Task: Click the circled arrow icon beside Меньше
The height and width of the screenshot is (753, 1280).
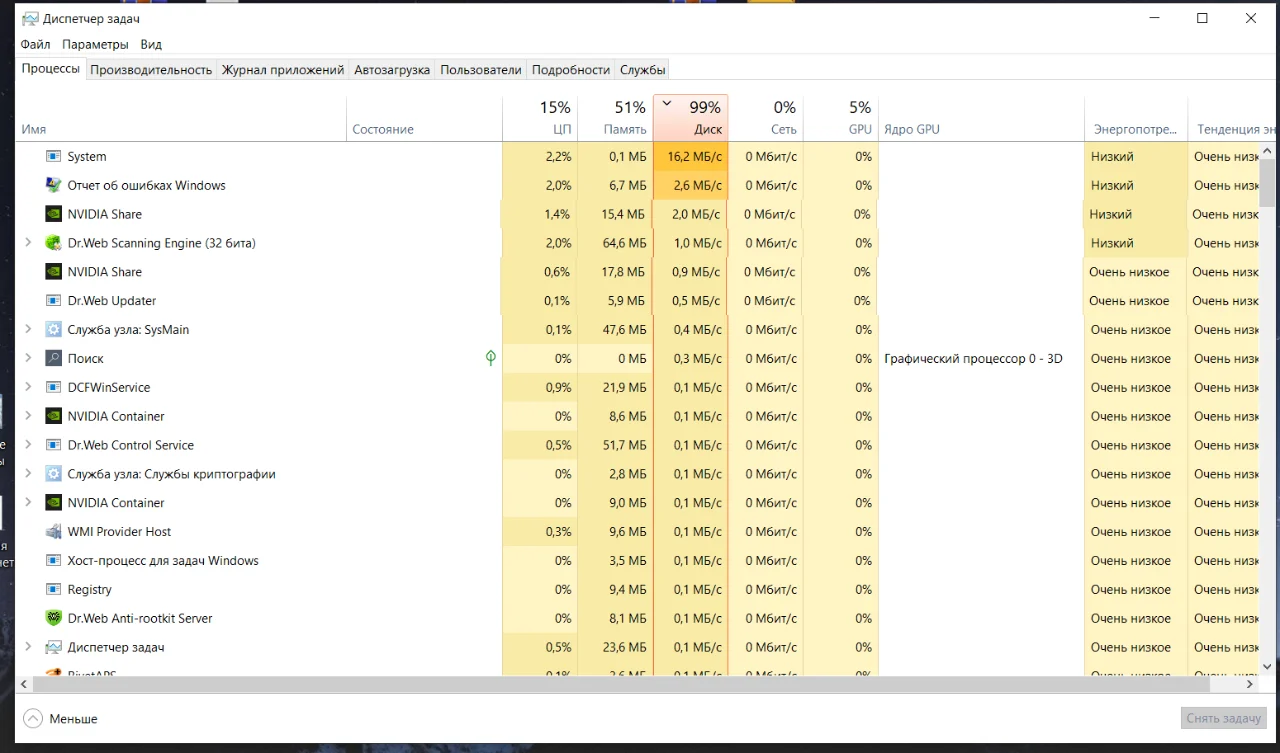Action: 33,718
